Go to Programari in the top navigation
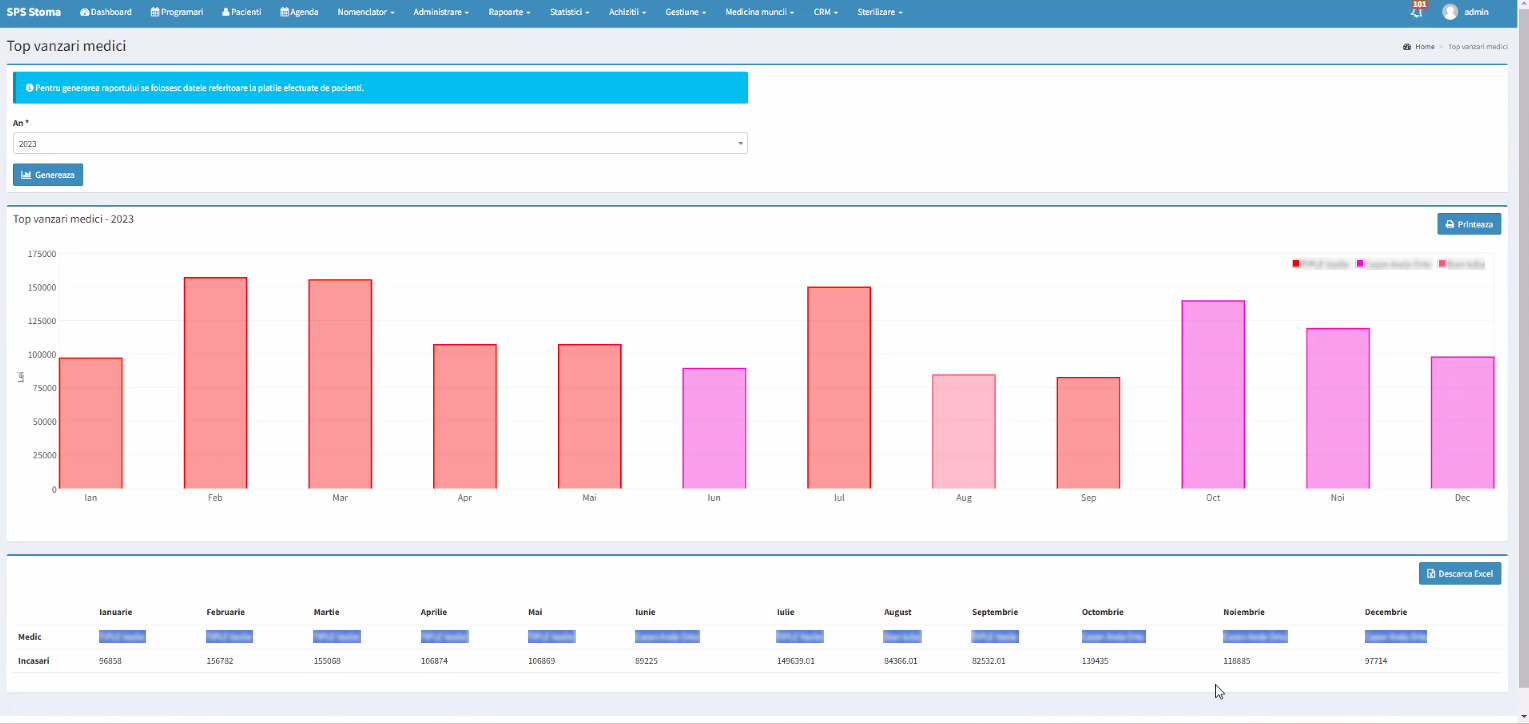 (177, 12)
